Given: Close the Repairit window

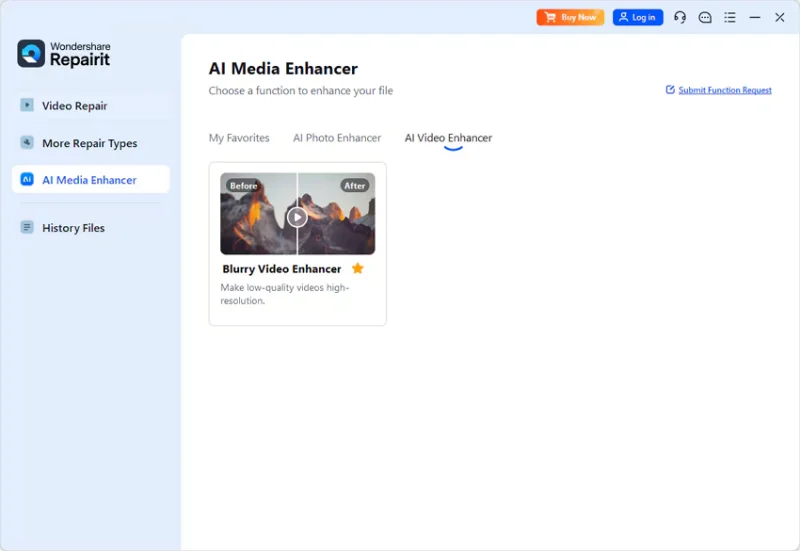Looking at the screenshot, I should pyautogui.click(x=780, y=17).
